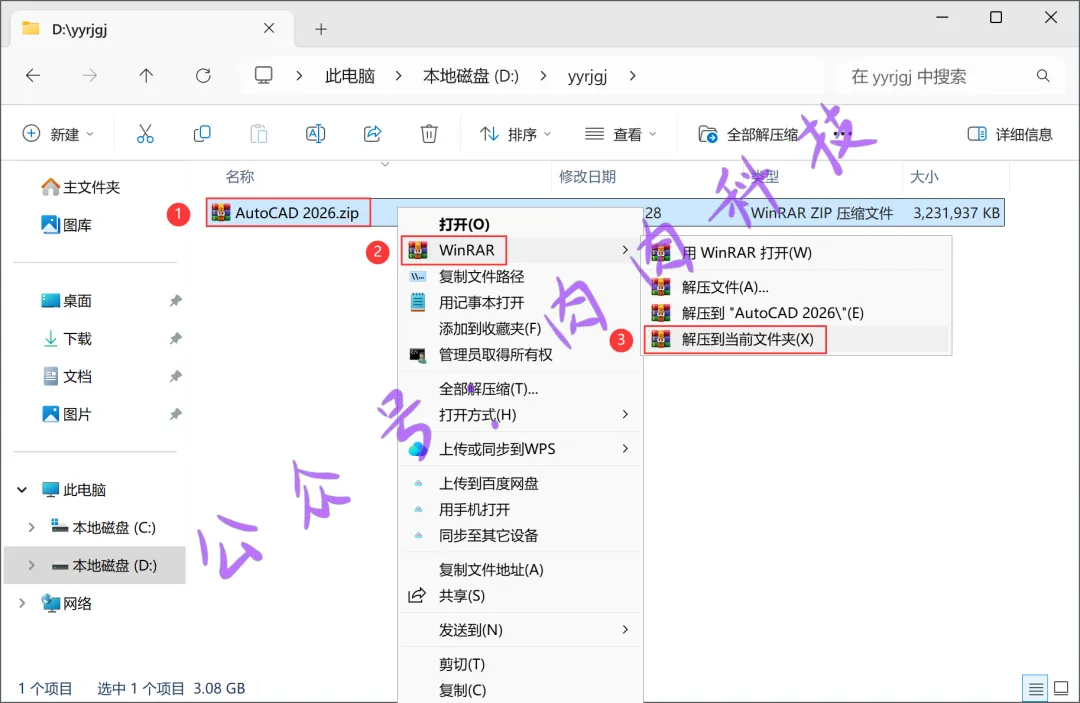This screenshot has height=703, width=1080.
Task: Go forward with the right arrow
Action: click(90, 76)
